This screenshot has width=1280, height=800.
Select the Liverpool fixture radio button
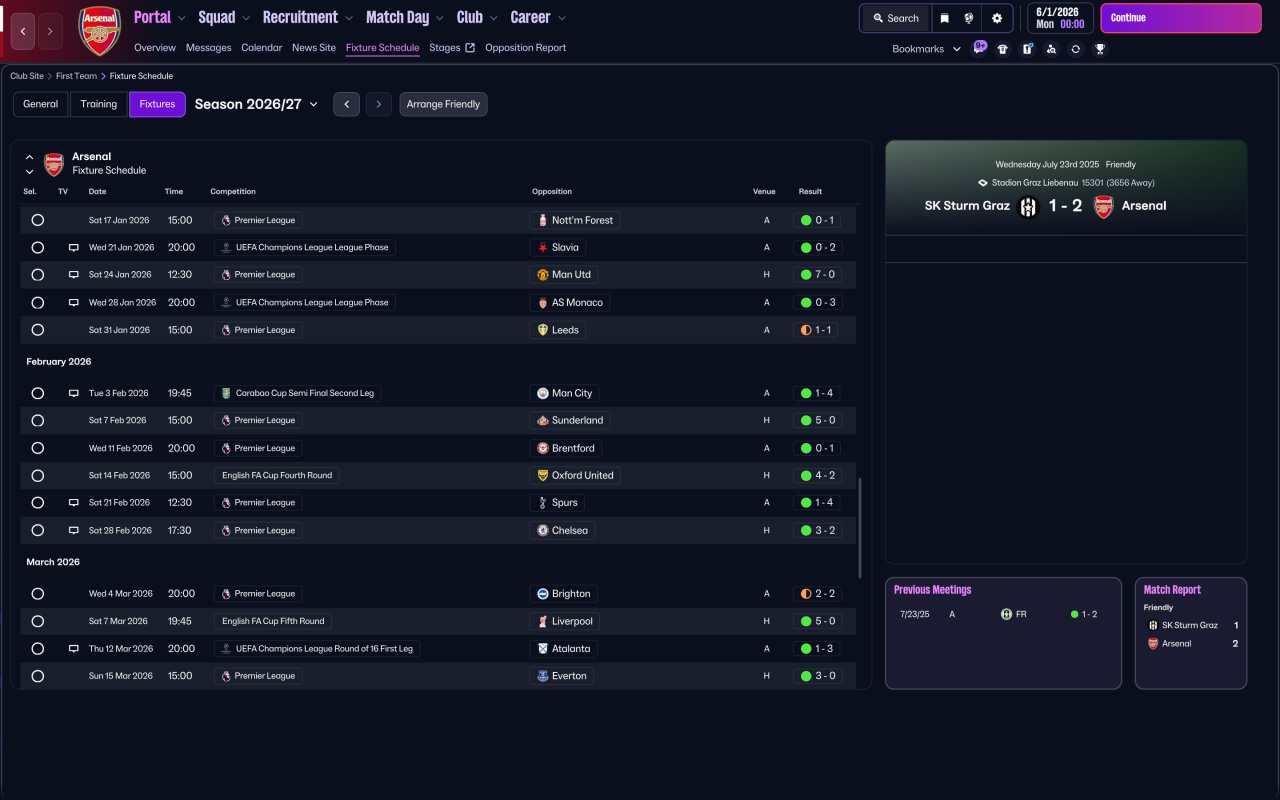click(37, 621)
